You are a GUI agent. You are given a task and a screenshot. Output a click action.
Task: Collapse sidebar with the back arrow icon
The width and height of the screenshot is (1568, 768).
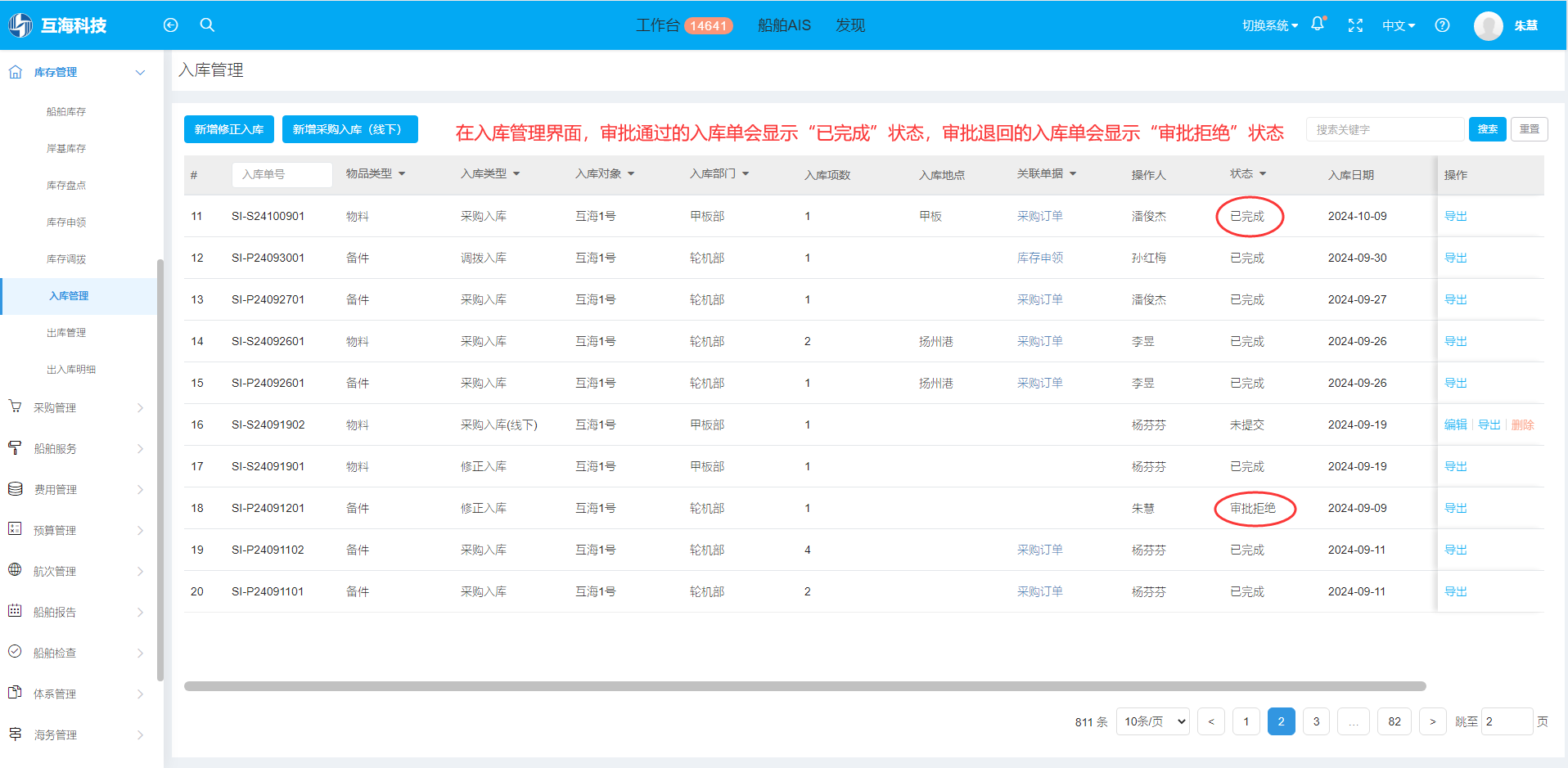(170, 25)
